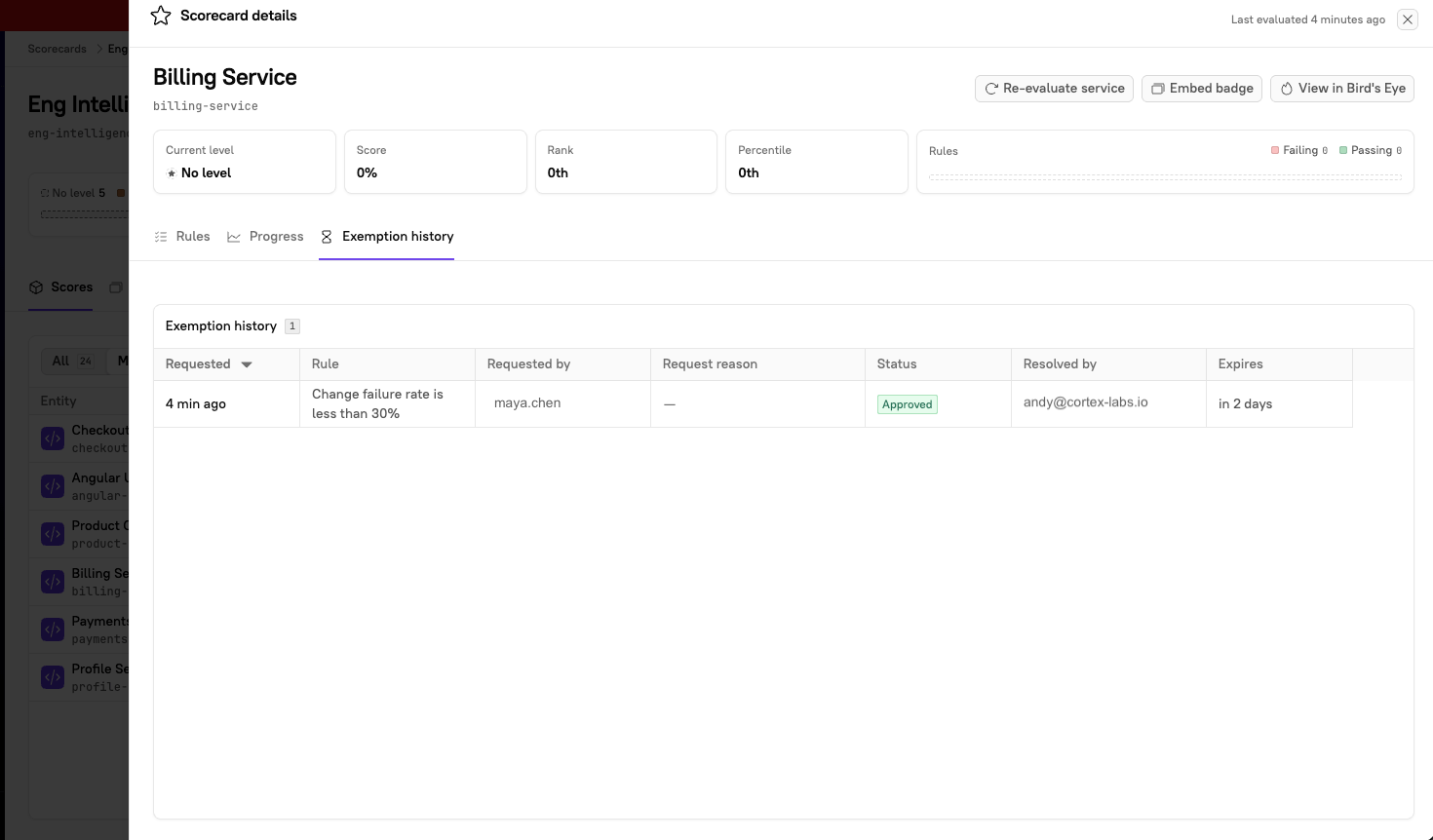Open the Scores tab in background page

61,287
